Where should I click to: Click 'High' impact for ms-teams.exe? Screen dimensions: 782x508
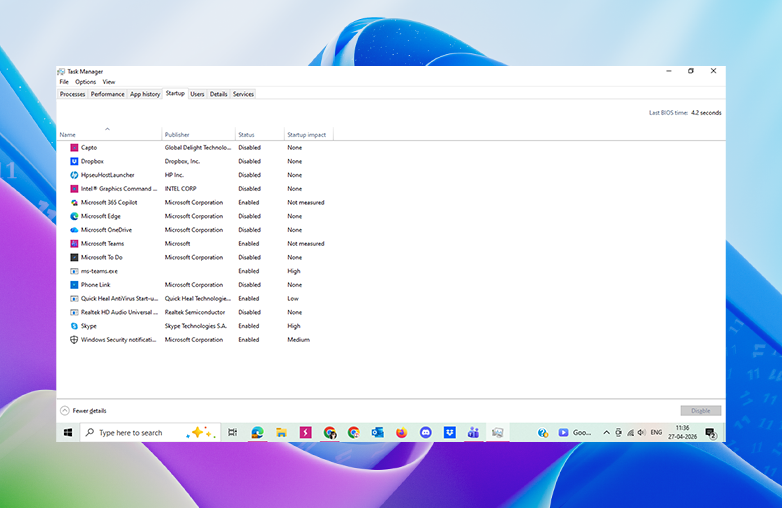(294, 271)
